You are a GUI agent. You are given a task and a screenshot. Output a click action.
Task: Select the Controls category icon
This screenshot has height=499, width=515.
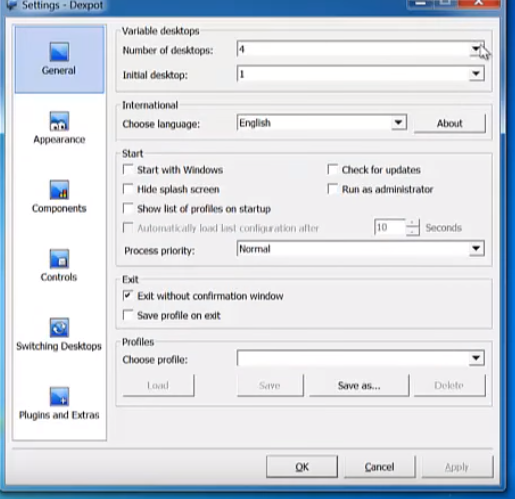coord(59,259)
